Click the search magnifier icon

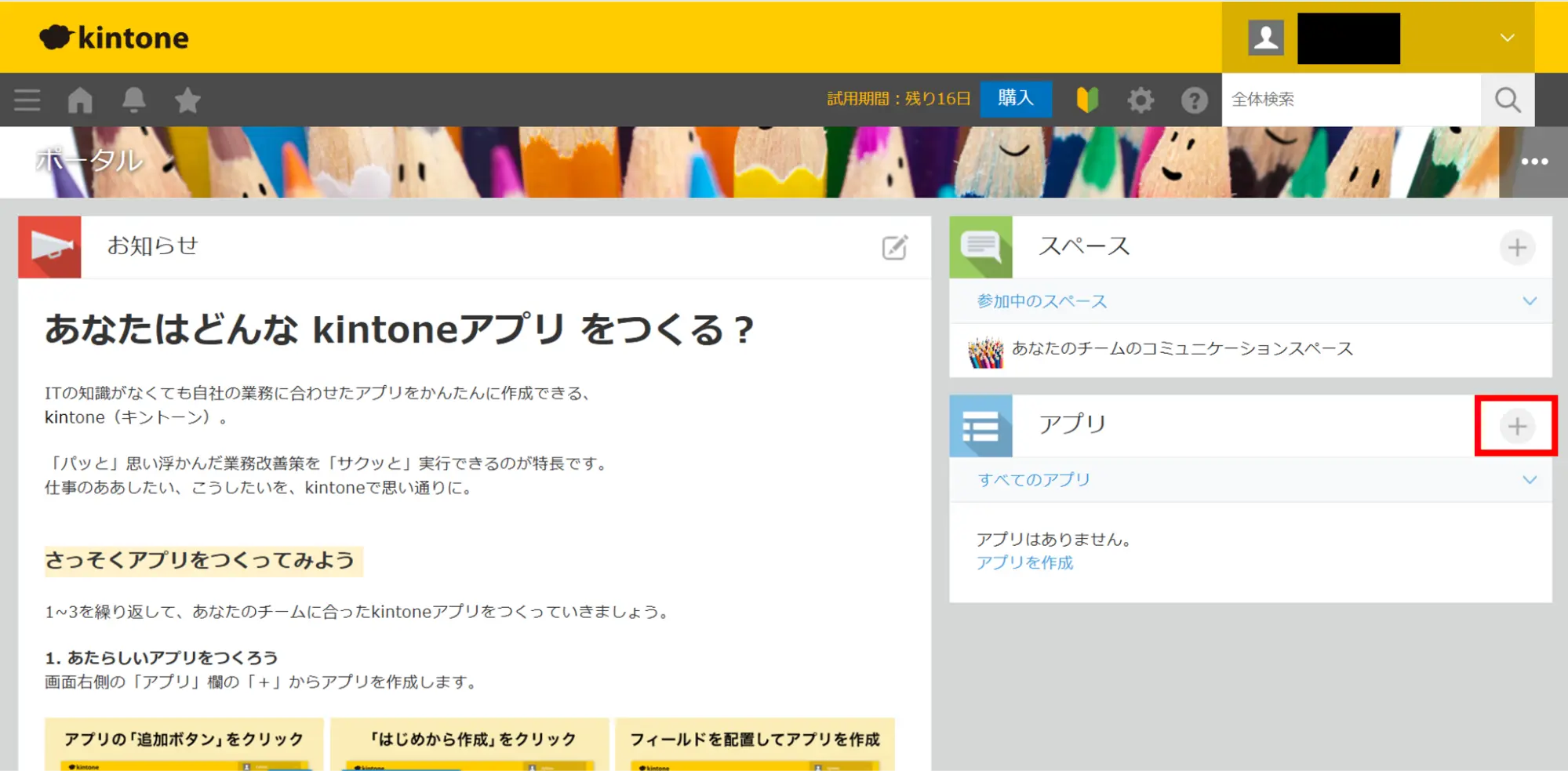(x=1507, y=100)
